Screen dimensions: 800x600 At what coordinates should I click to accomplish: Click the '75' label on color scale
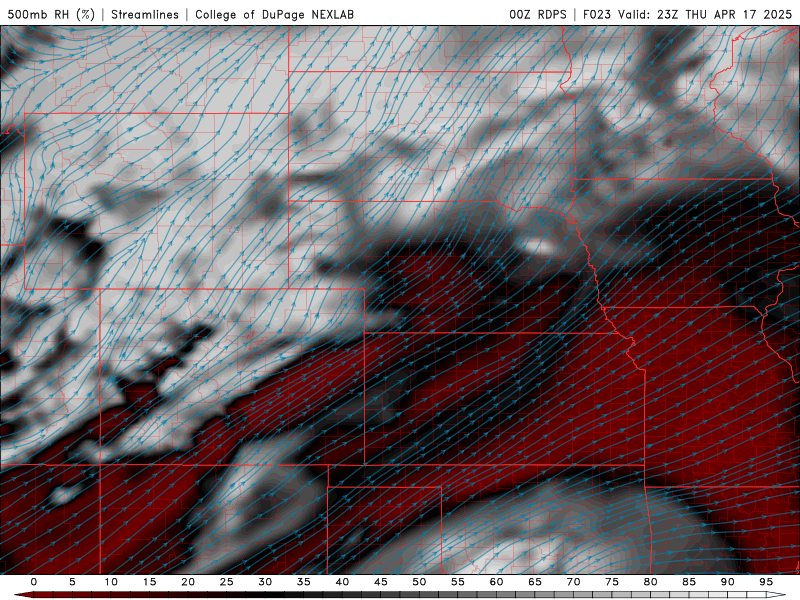tap(612, 582)
